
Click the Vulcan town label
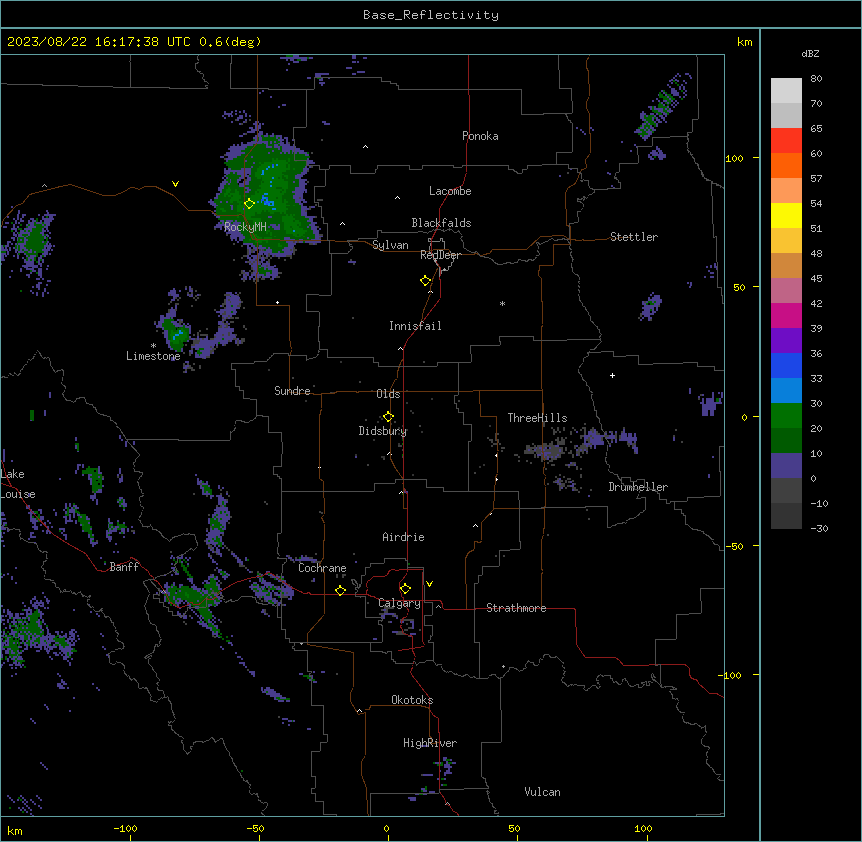coord(542,792)
